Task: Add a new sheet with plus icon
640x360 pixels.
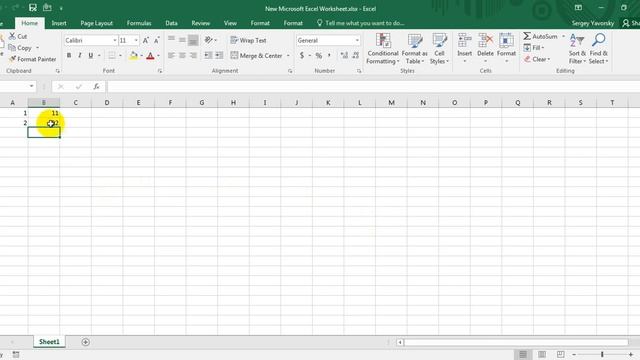Action: tap(85, 342)
